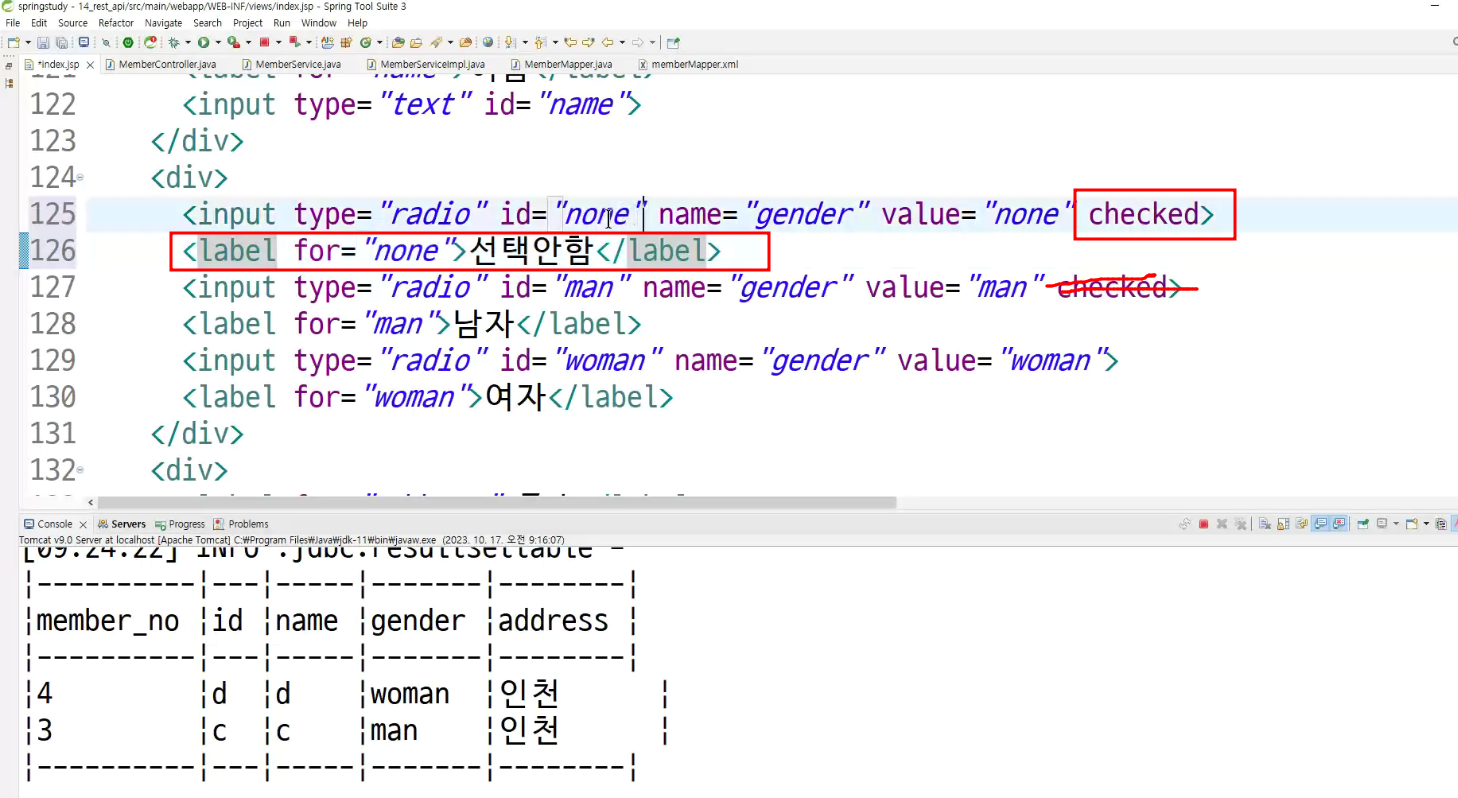Click the green Run button icon
1458x798 pixels.
[x=204, y=42]
